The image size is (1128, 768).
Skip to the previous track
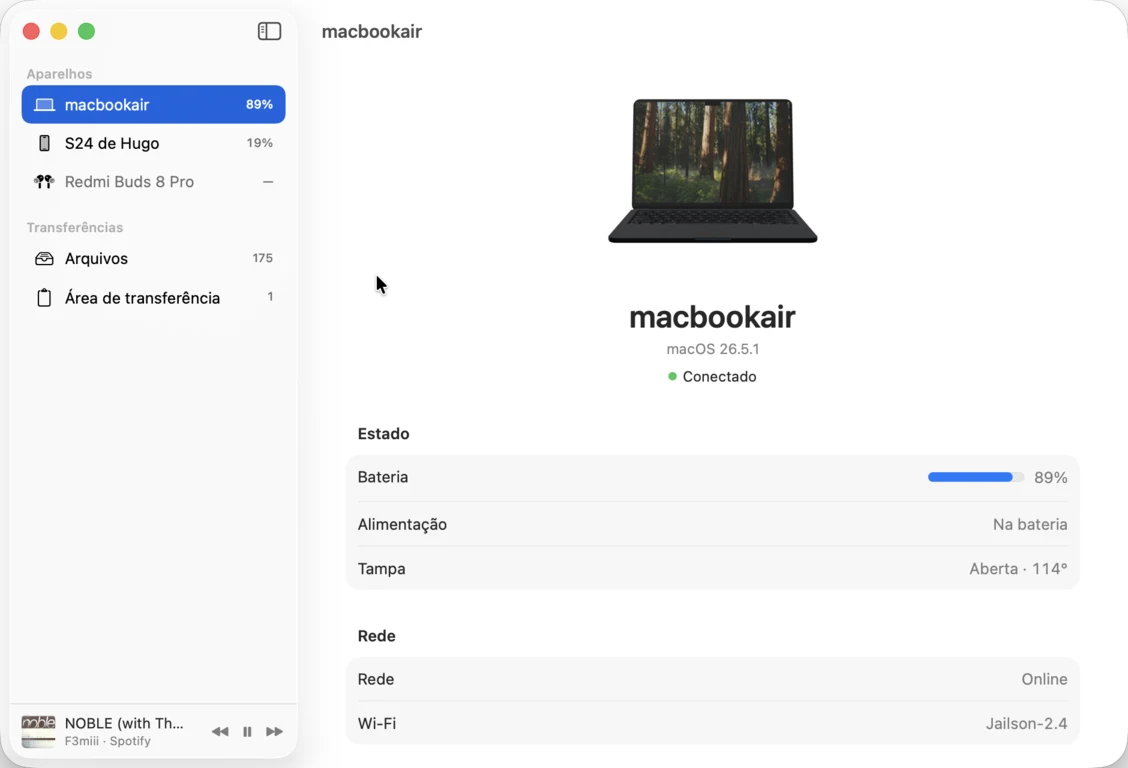(x=220, y=731)
